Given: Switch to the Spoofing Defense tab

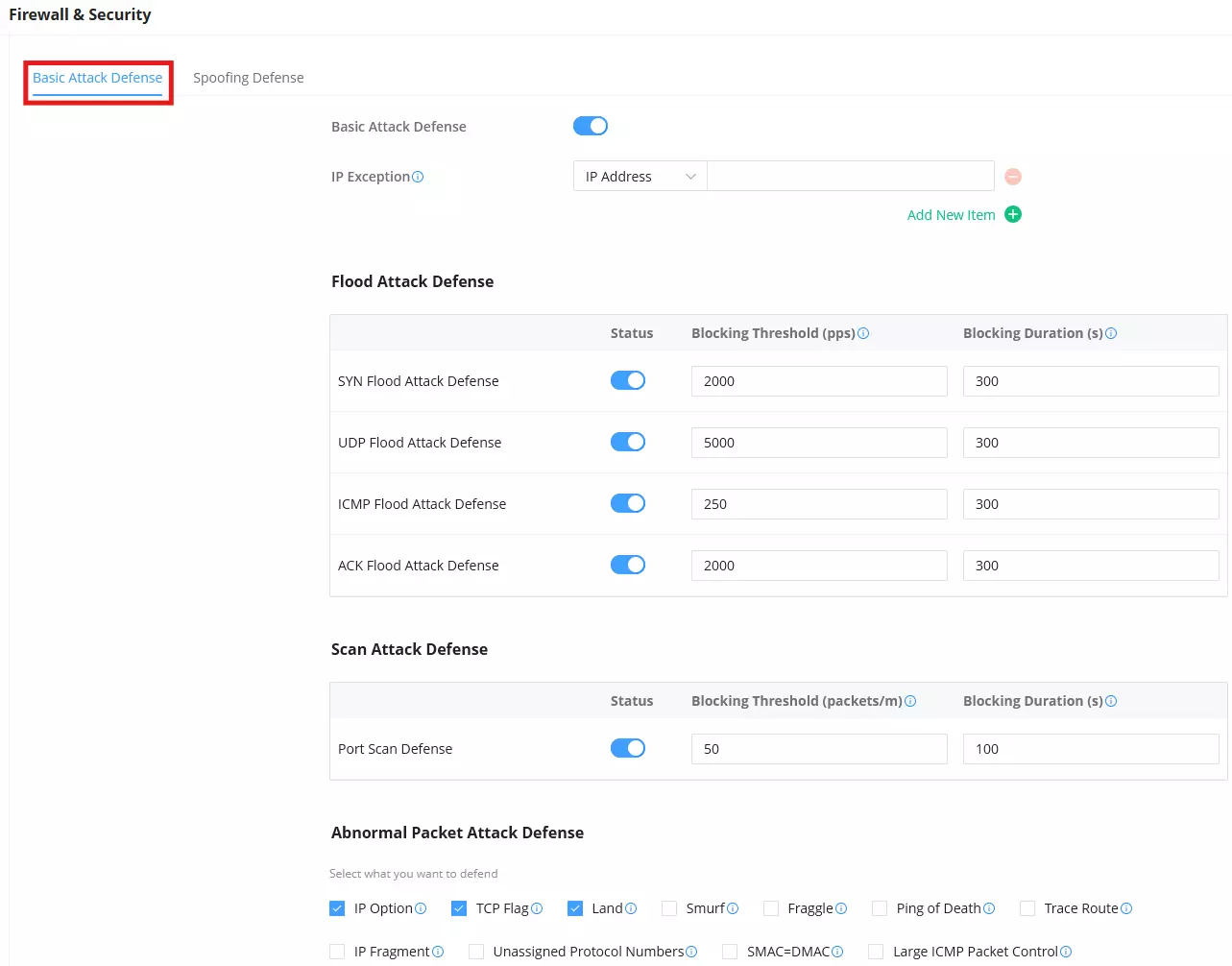Looking at the screenshot, I should [x=249, y=78].
